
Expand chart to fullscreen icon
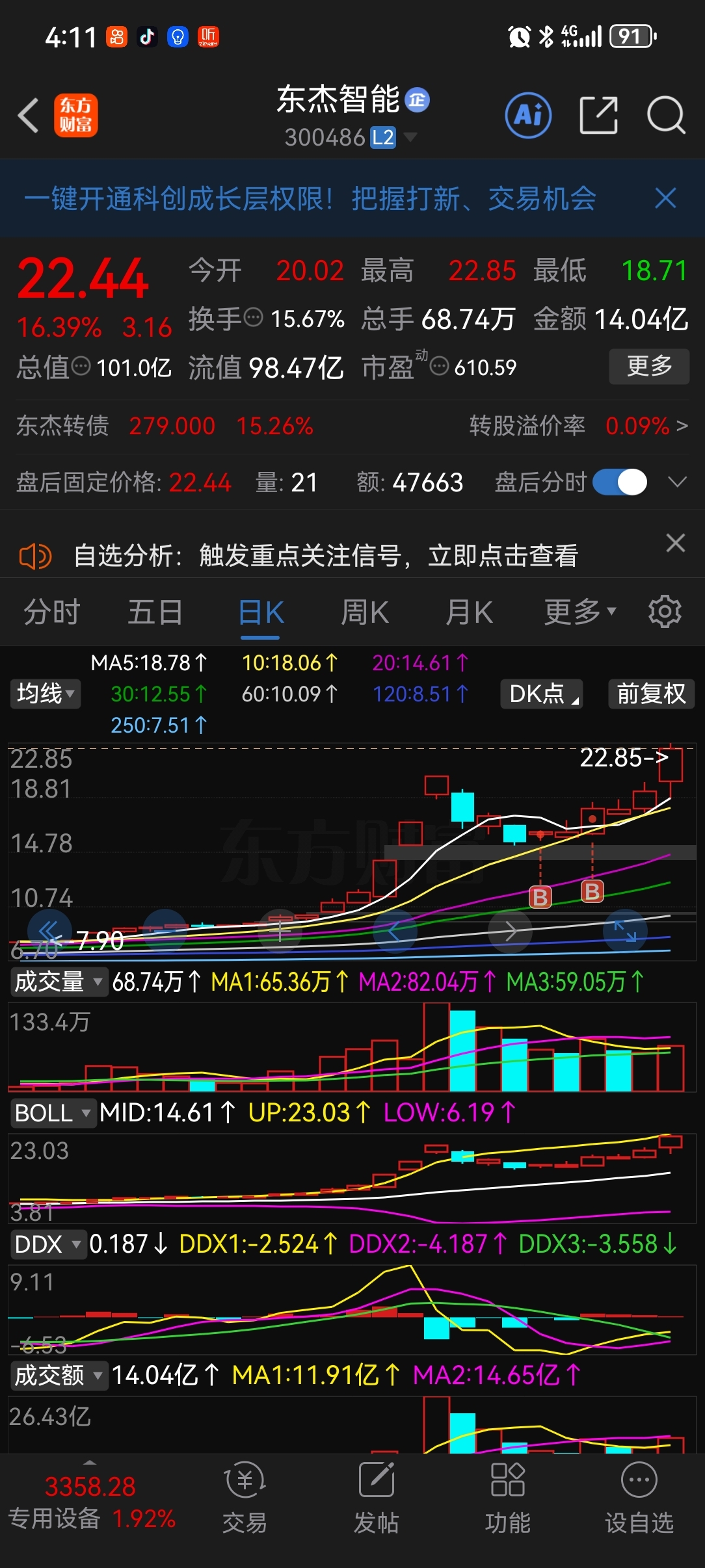625,931
